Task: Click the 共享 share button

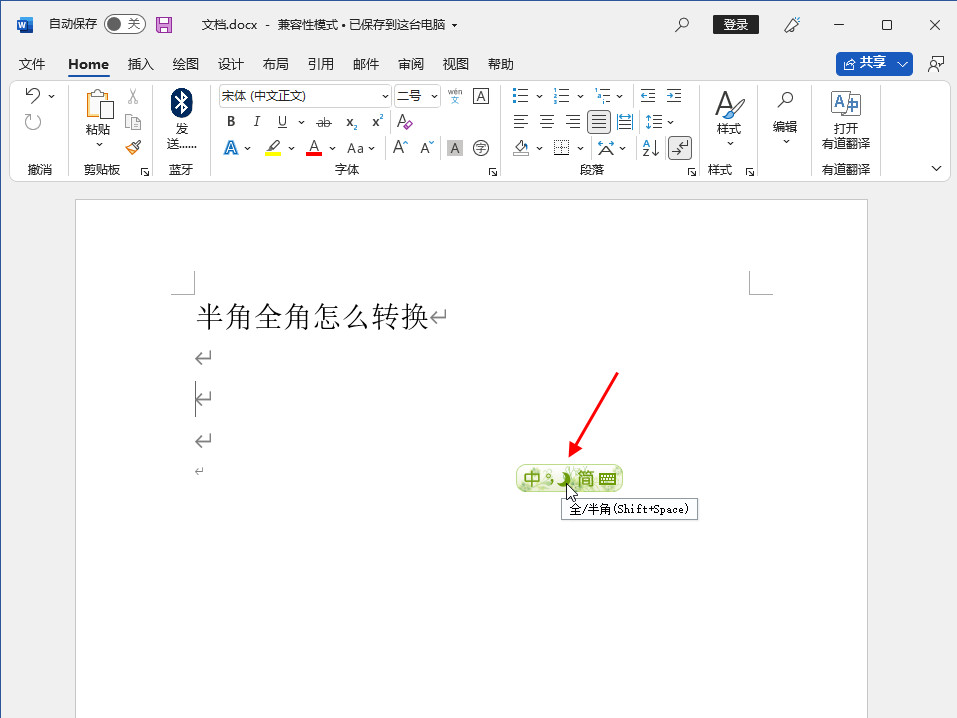Action: point(865,63)
